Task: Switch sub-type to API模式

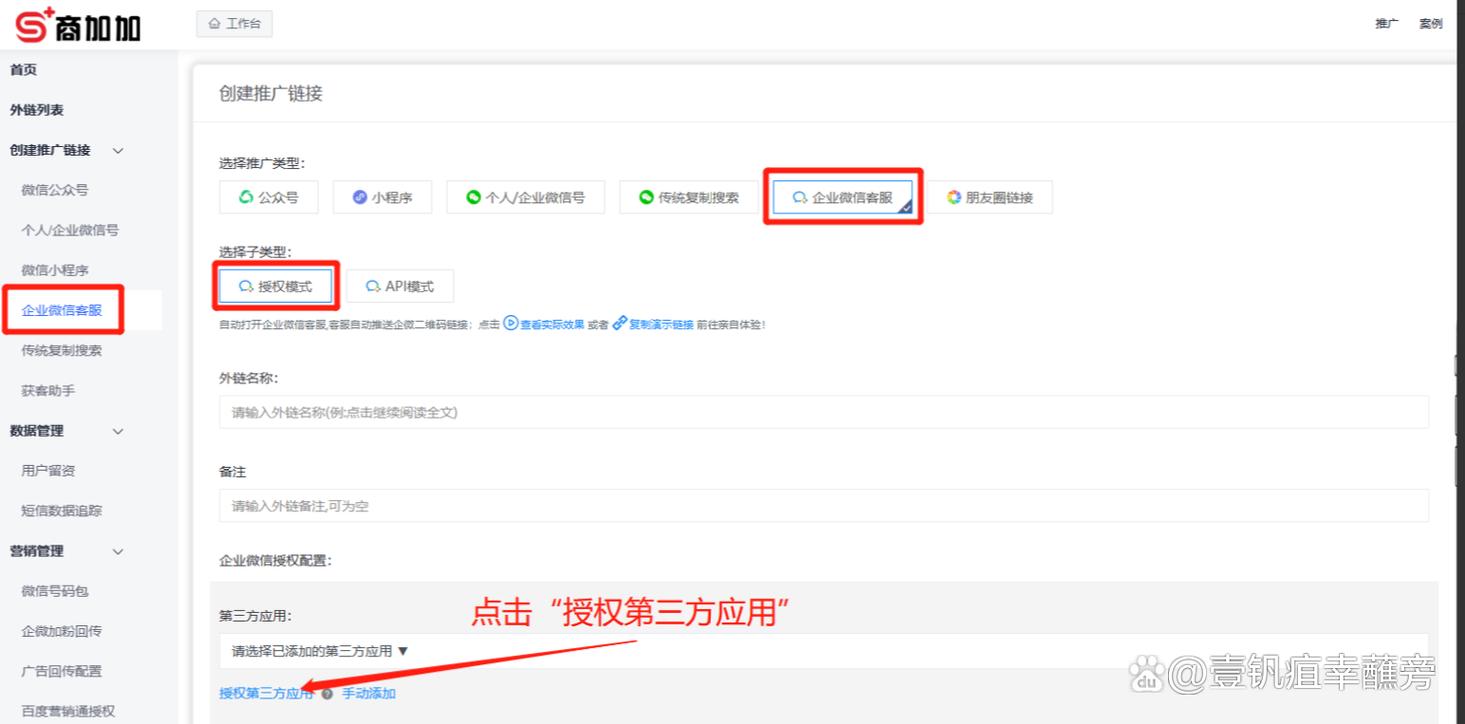Action: point(399,287)
